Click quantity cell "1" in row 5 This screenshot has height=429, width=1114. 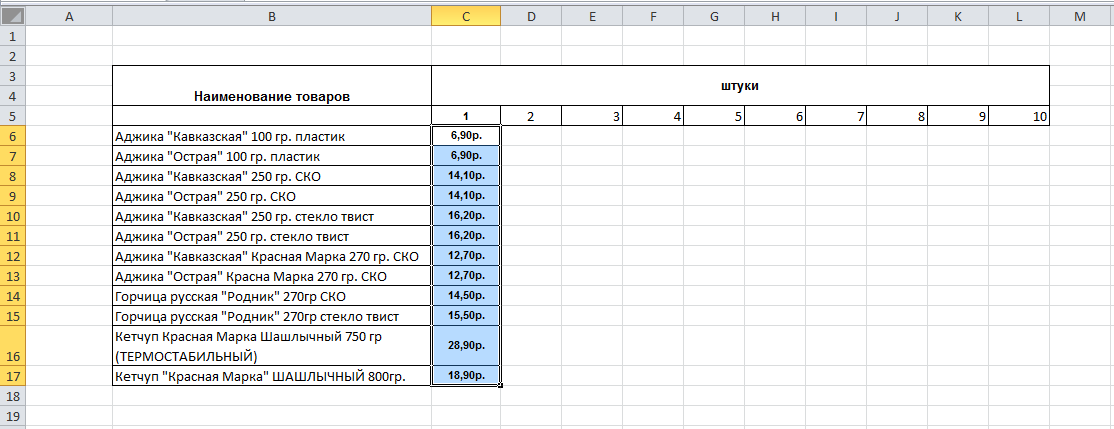click(466, 116)
